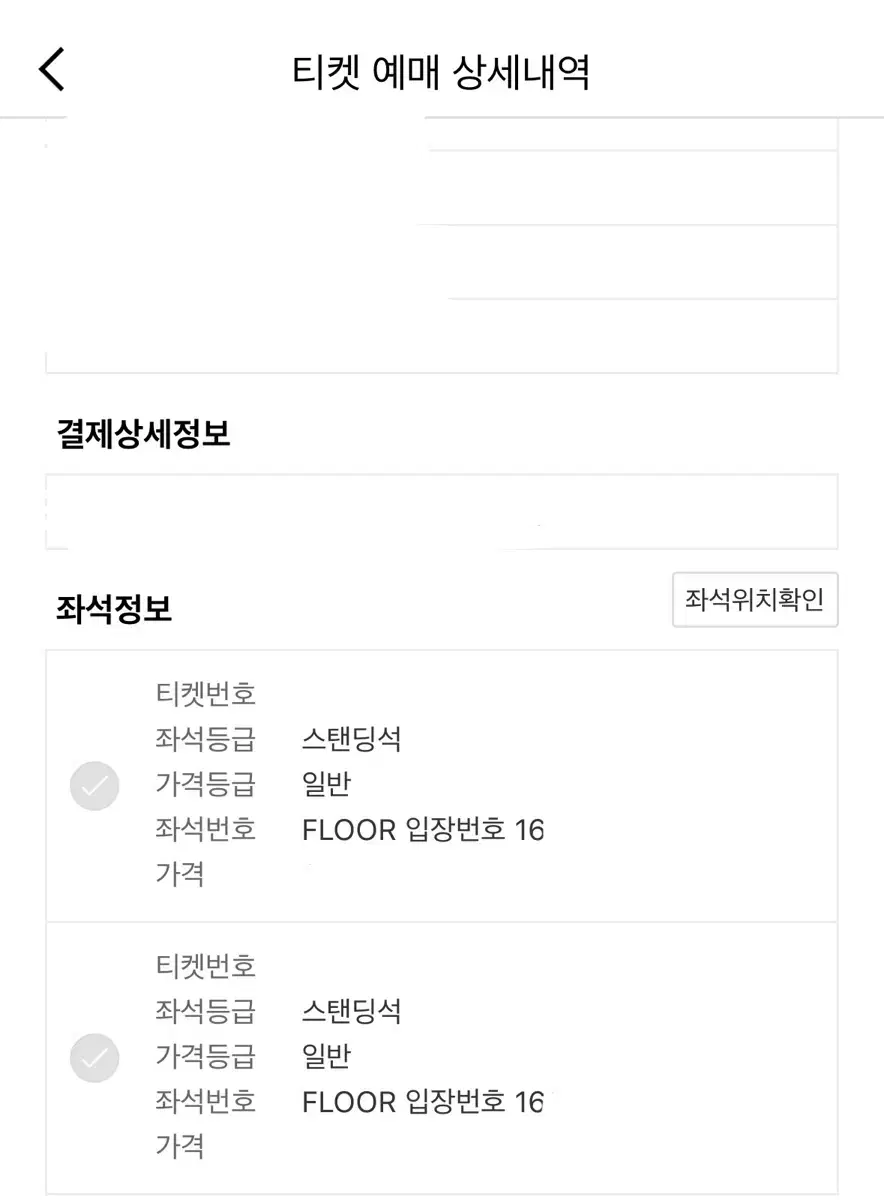
Task: Select 일반 price grade in first ticket
Action: pyautogui.click(x=326, y=784)
